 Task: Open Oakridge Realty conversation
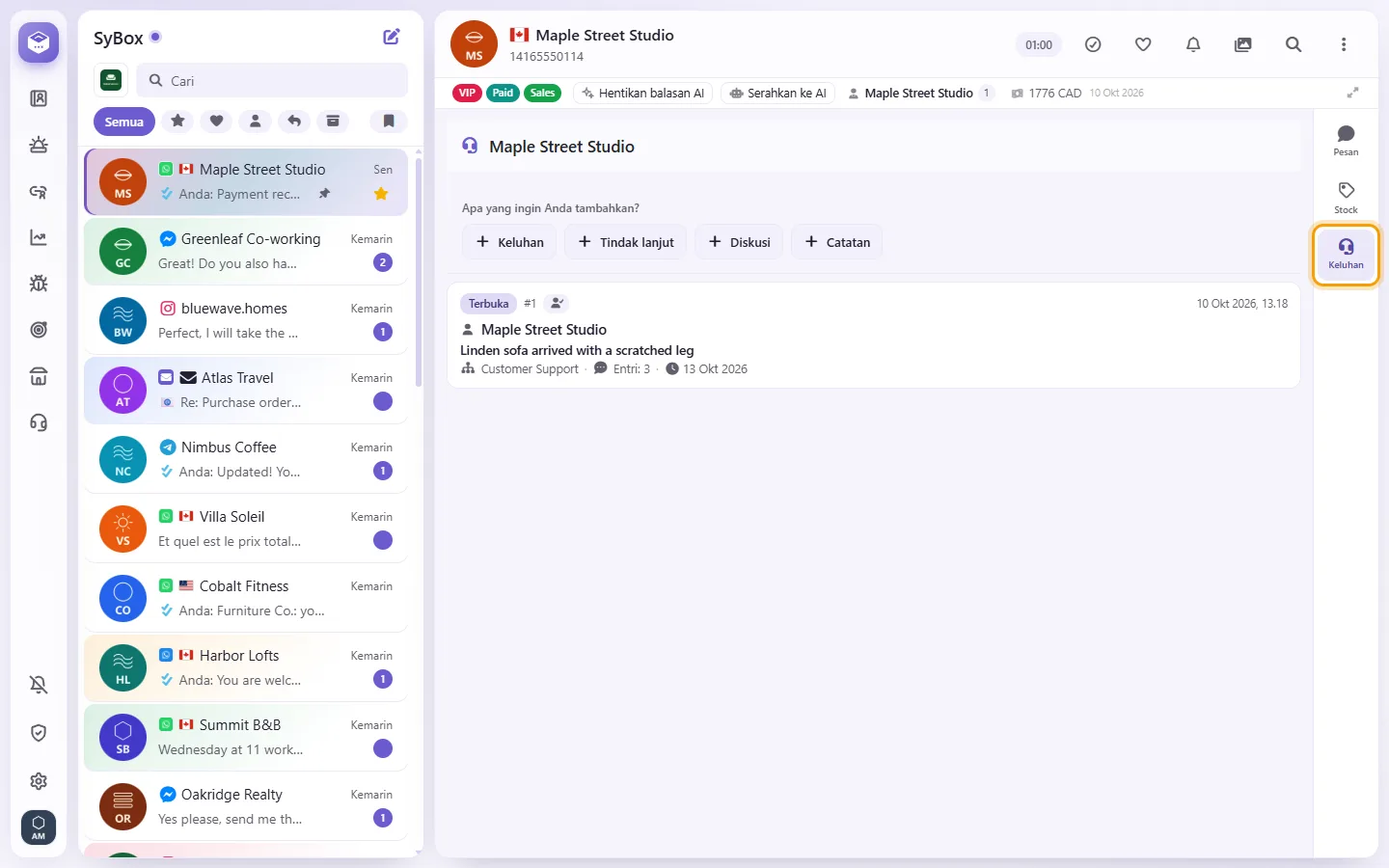click(246, 806)
